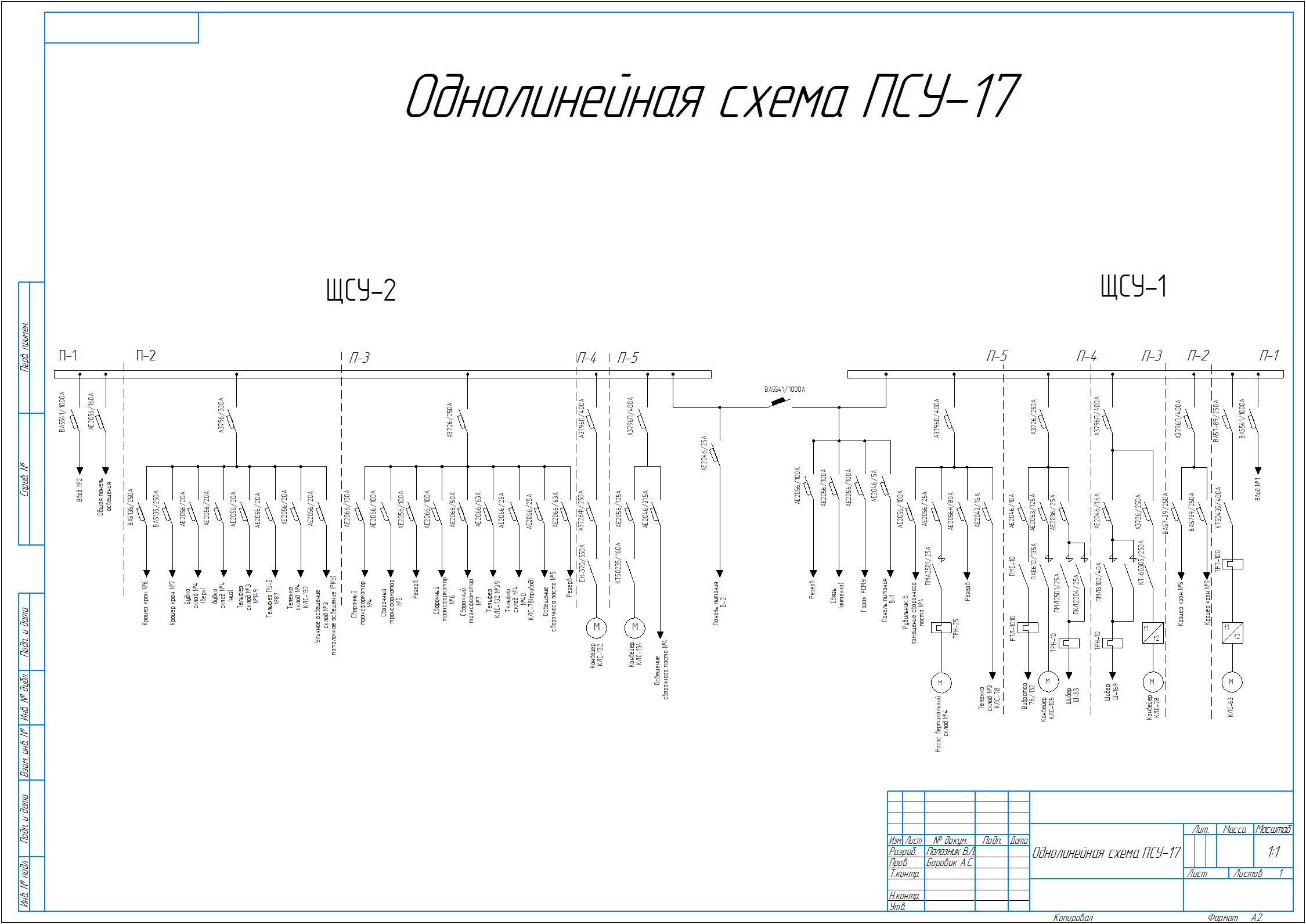The height and width of the screenshot is (924, 1306).
Task: Click the П-3 panel label under ЩСУ-2
Action: (x=359, y=358)
